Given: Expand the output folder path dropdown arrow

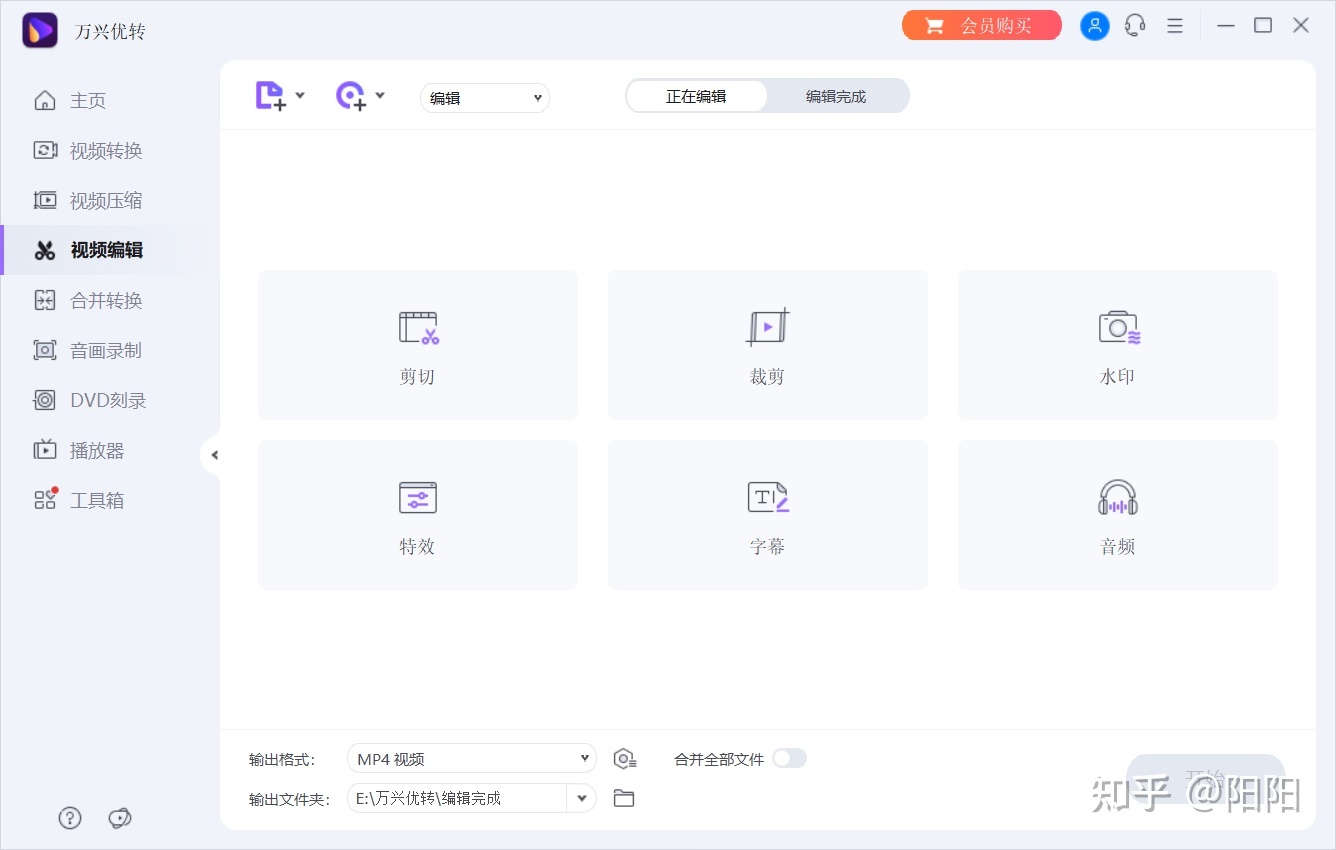Looking at the screenshot, I should coord(582,798).
